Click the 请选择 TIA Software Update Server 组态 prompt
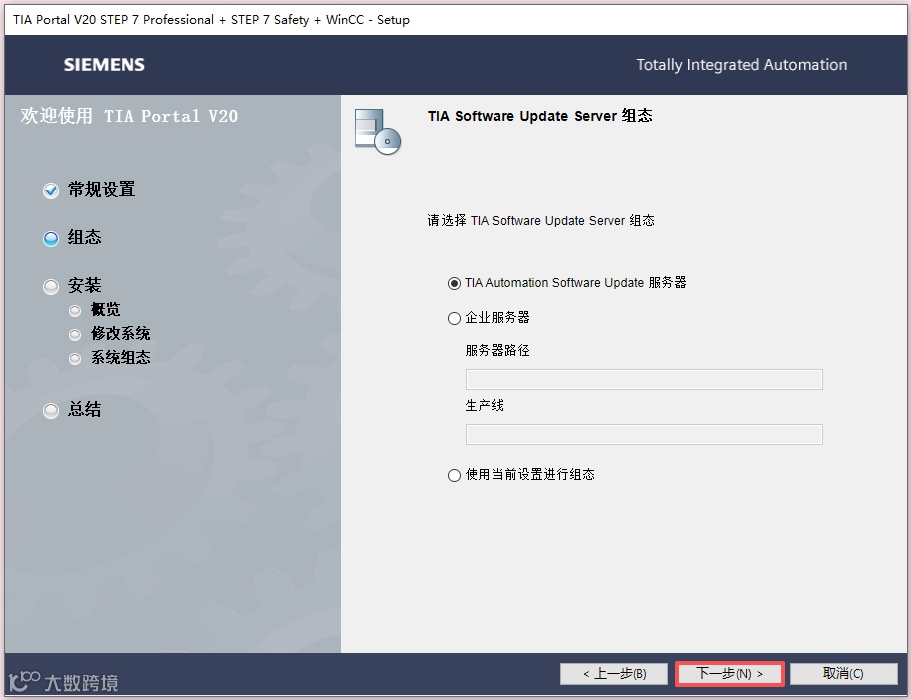Viewport: 911px width, 700px height. coord(541,221)
